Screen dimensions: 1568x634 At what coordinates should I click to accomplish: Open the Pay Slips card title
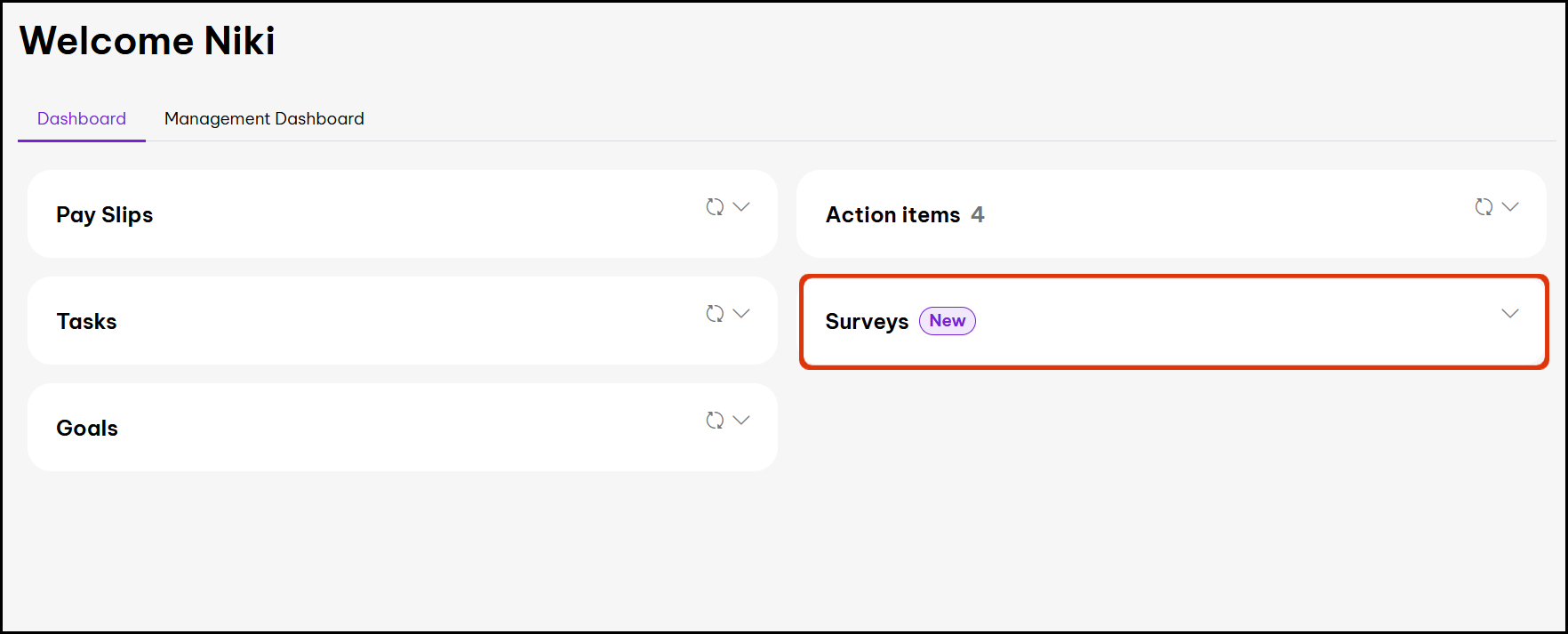105,215
